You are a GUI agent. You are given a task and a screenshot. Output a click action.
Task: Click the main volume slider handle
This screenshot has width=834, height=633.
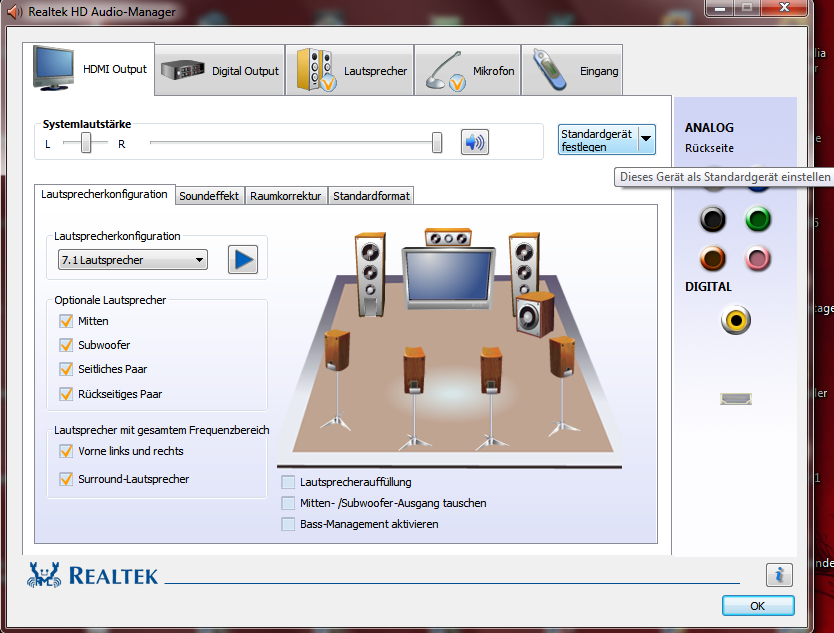(x=437, y=143)
